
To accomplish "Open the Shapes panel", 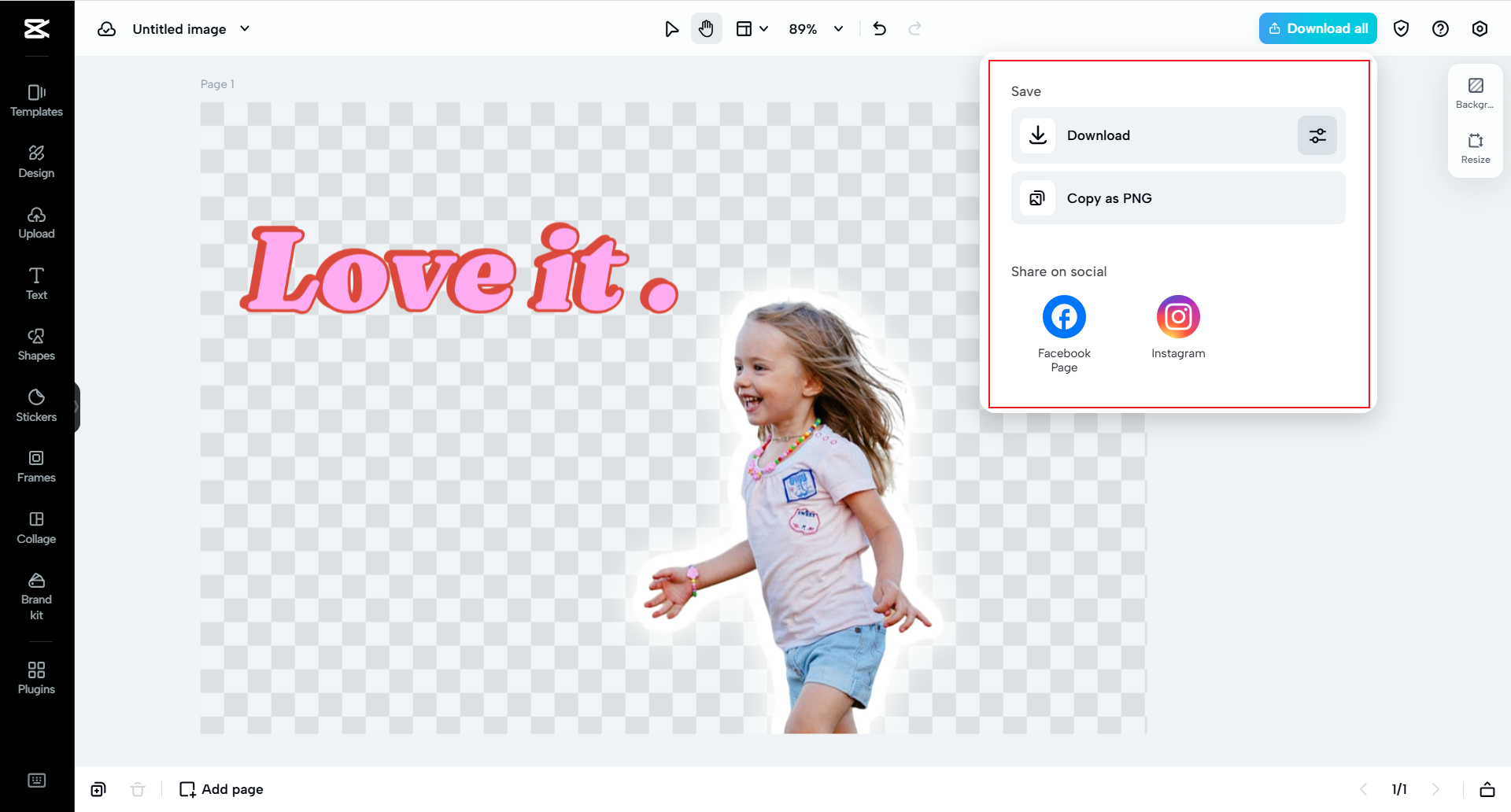I will click(36, 344).
